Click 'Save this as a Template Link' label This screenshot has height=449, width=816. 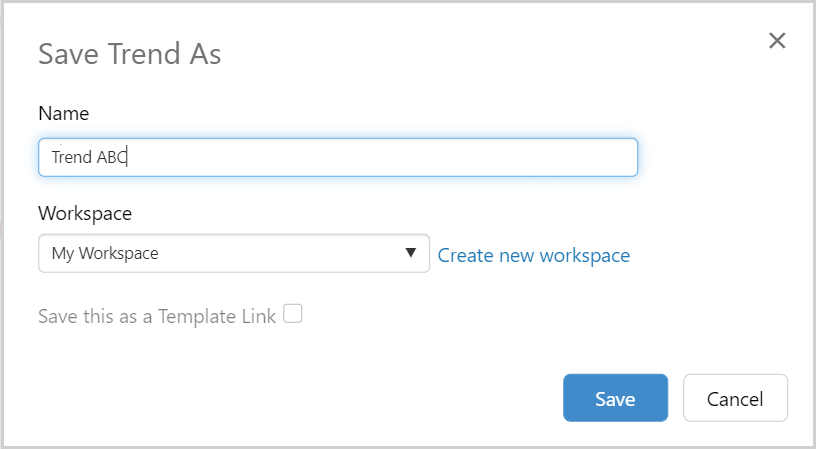(x=157, y=316)
